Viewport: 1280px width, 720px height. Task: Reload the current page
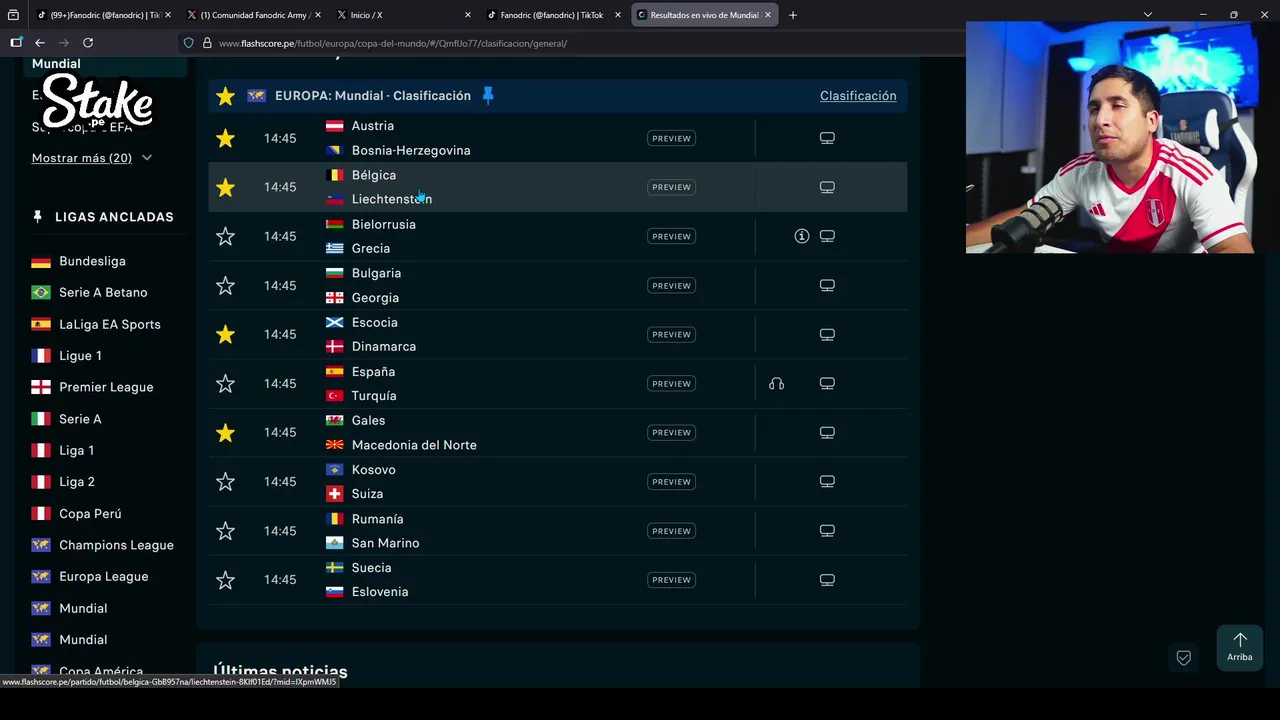88,43
